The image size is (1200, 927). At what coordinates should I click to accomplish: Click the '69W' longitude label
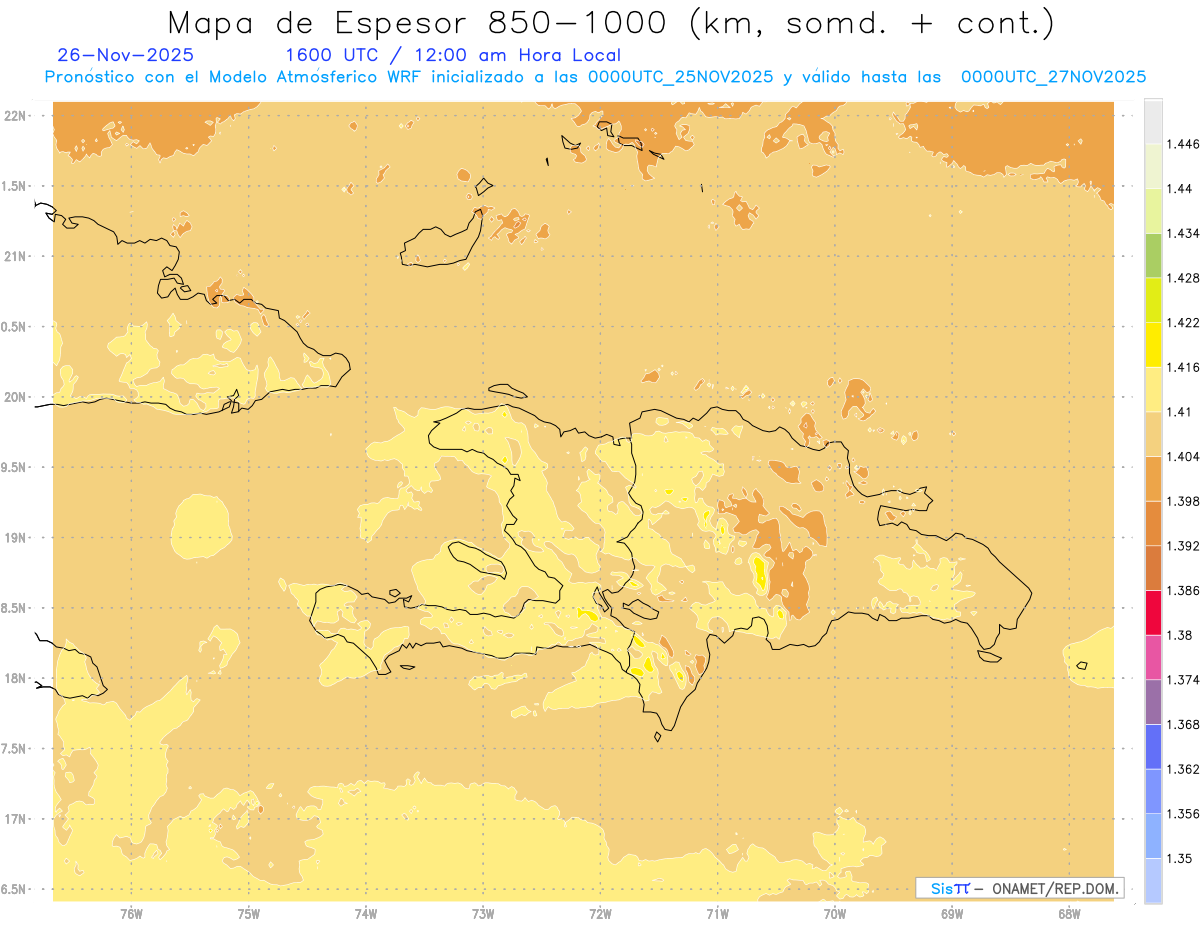(x=951, y=914)
